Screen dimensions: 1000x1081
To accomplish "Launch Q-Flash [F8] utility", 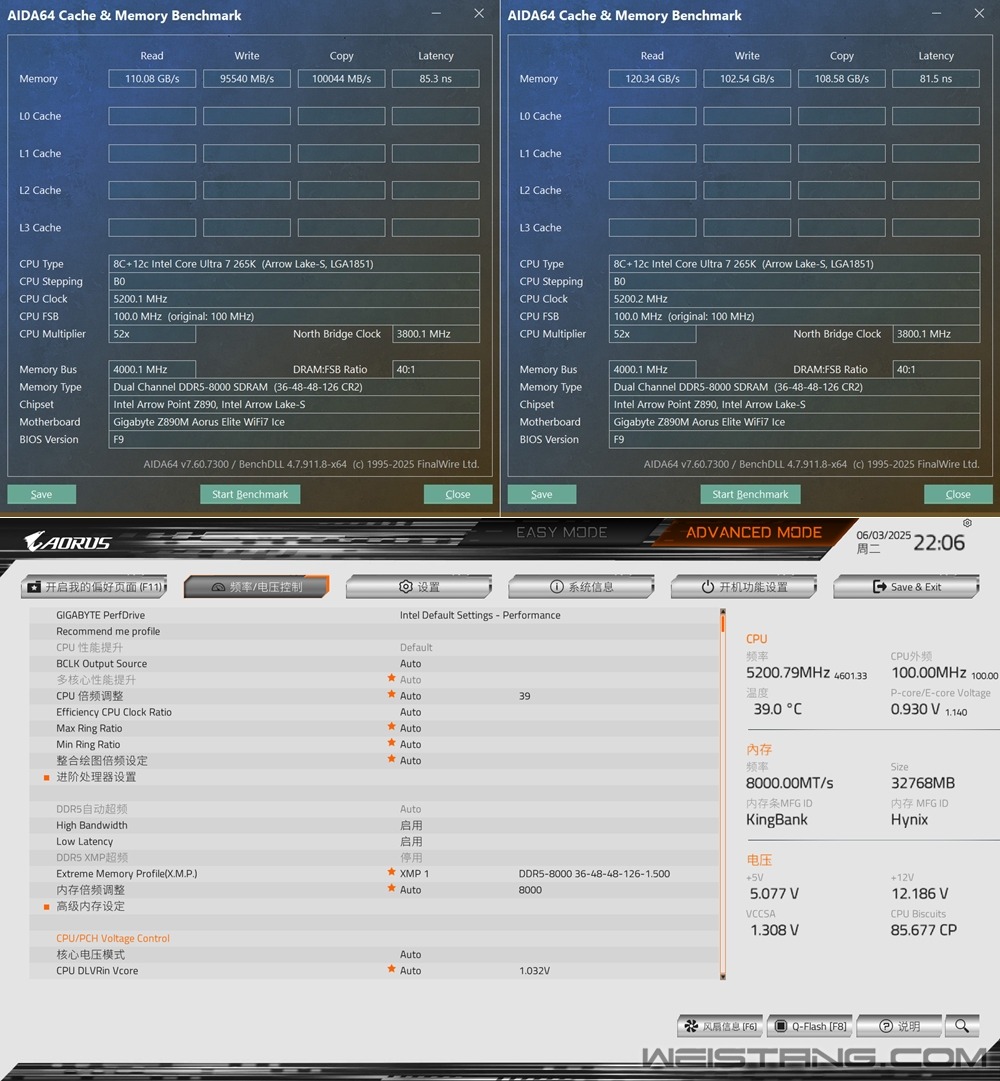I will pyautogui.click(x=810, y=1026).
